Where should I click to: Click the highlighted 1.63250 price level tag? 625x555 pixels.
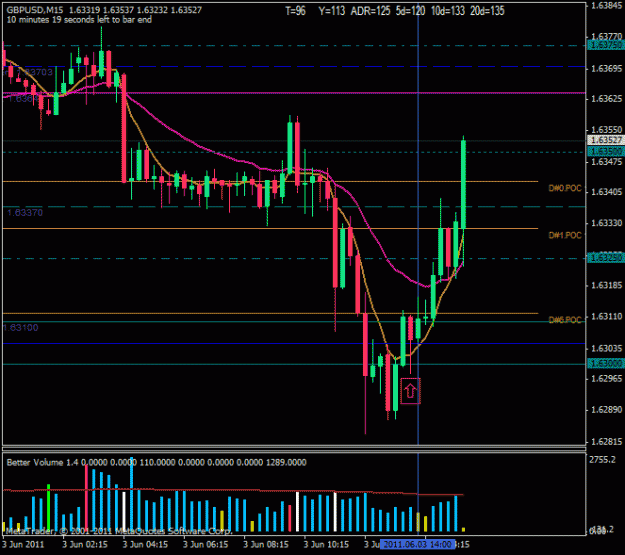tap(605, 258)
